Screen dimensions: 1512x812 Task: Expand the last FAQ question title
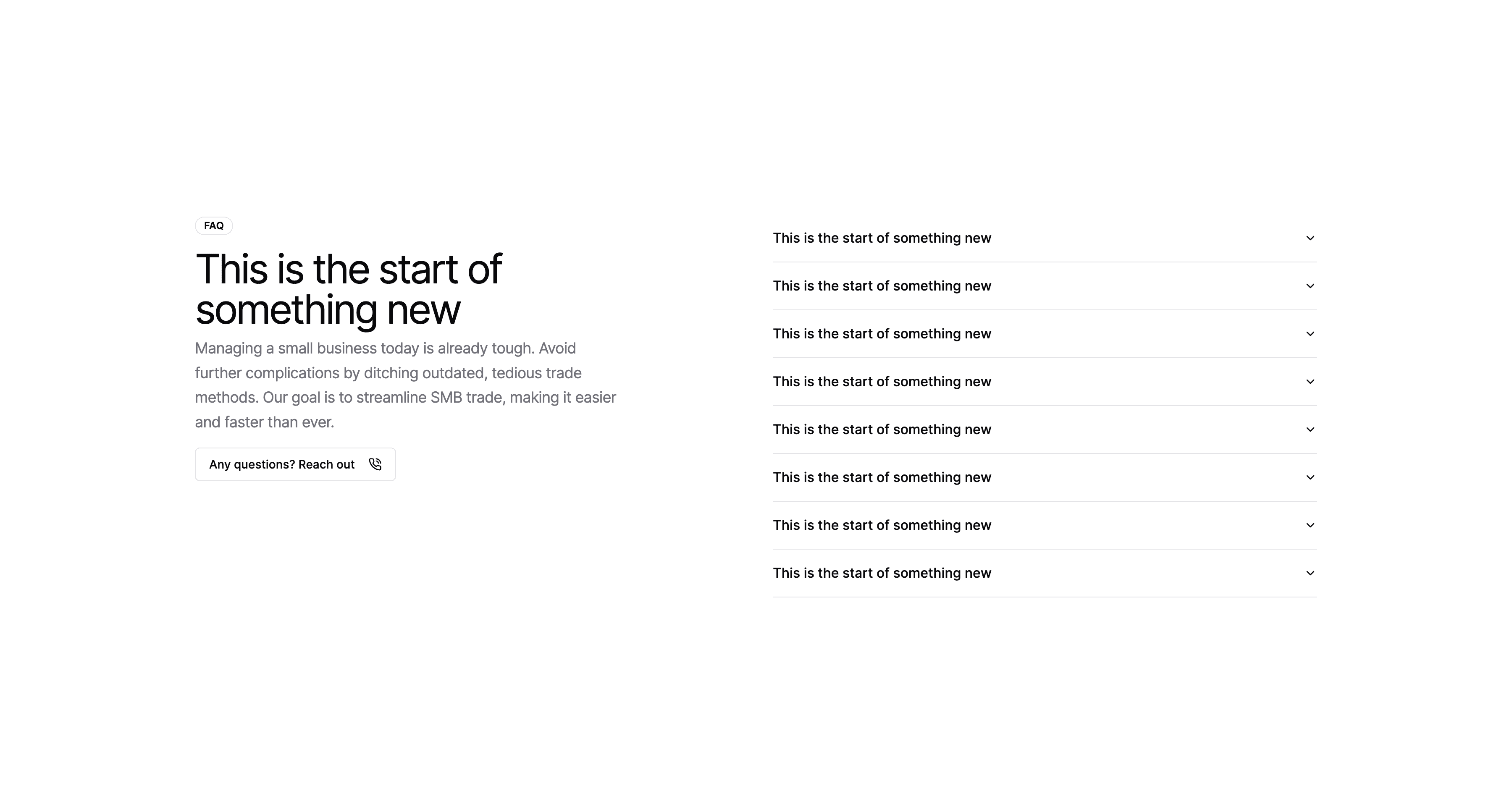(882, 573)
